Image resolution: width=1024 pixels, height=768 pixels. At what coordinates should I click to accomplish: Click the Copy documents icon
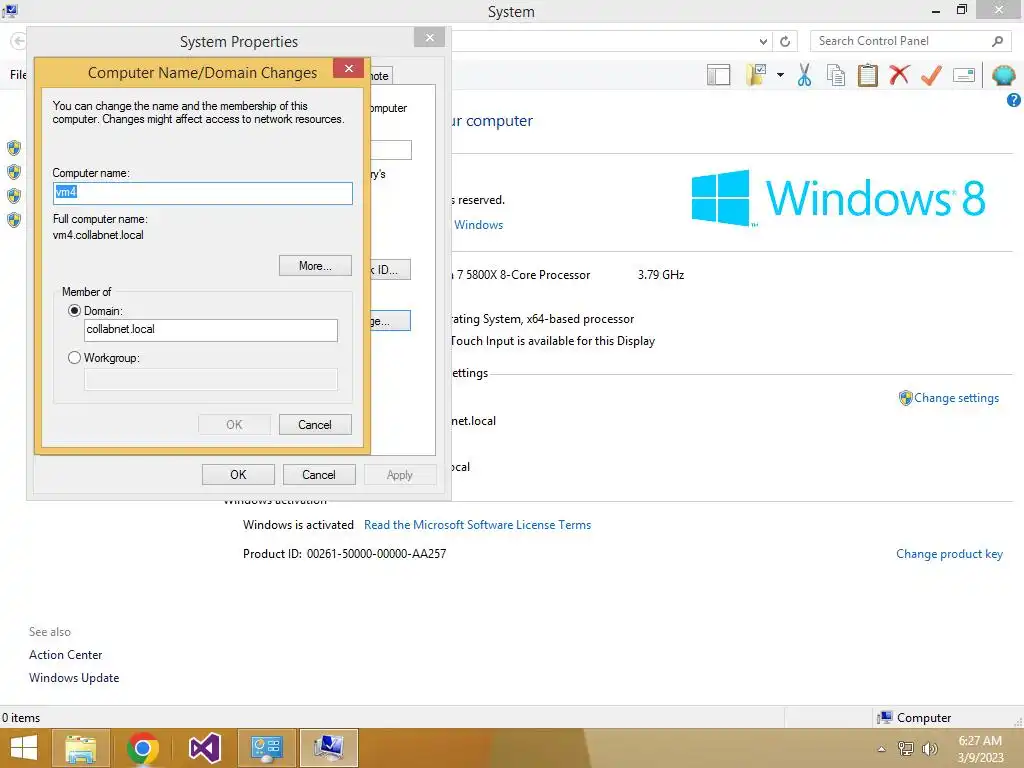coord(836,75)
